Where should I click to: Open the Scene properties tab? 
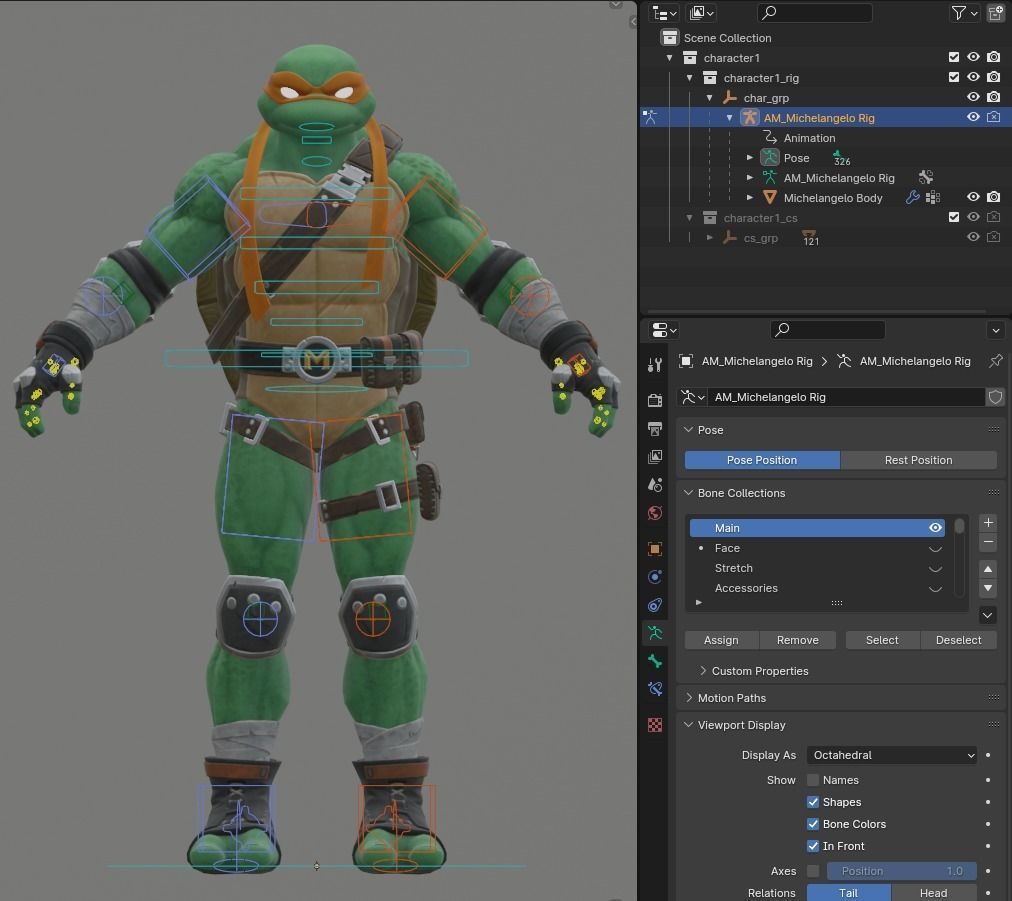654,485
